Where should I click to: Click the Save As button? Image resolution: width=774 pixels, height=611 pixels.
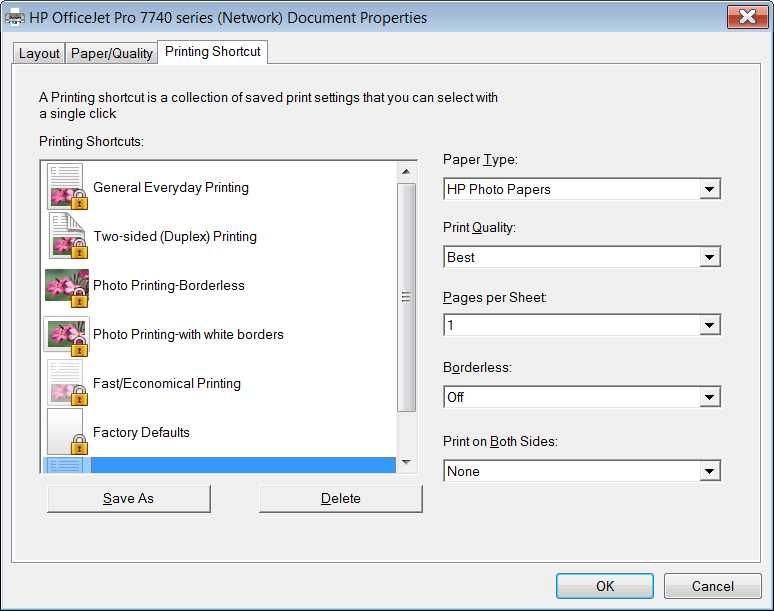pyautogui.click(x=128, y=498)
